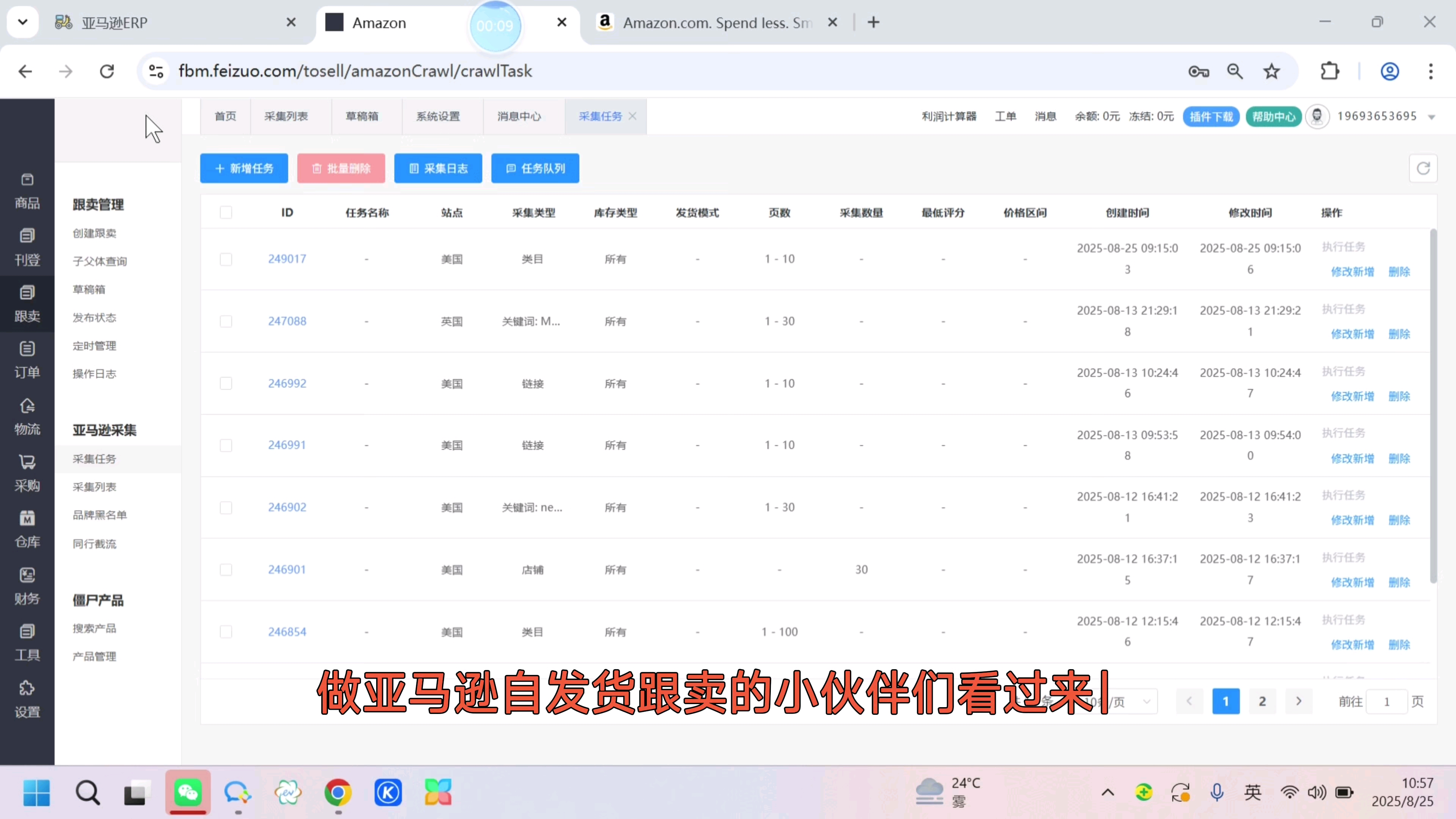Click the user avatar icon
The width and height of the screenshot is (1456, 819).
pos(1317,116)
